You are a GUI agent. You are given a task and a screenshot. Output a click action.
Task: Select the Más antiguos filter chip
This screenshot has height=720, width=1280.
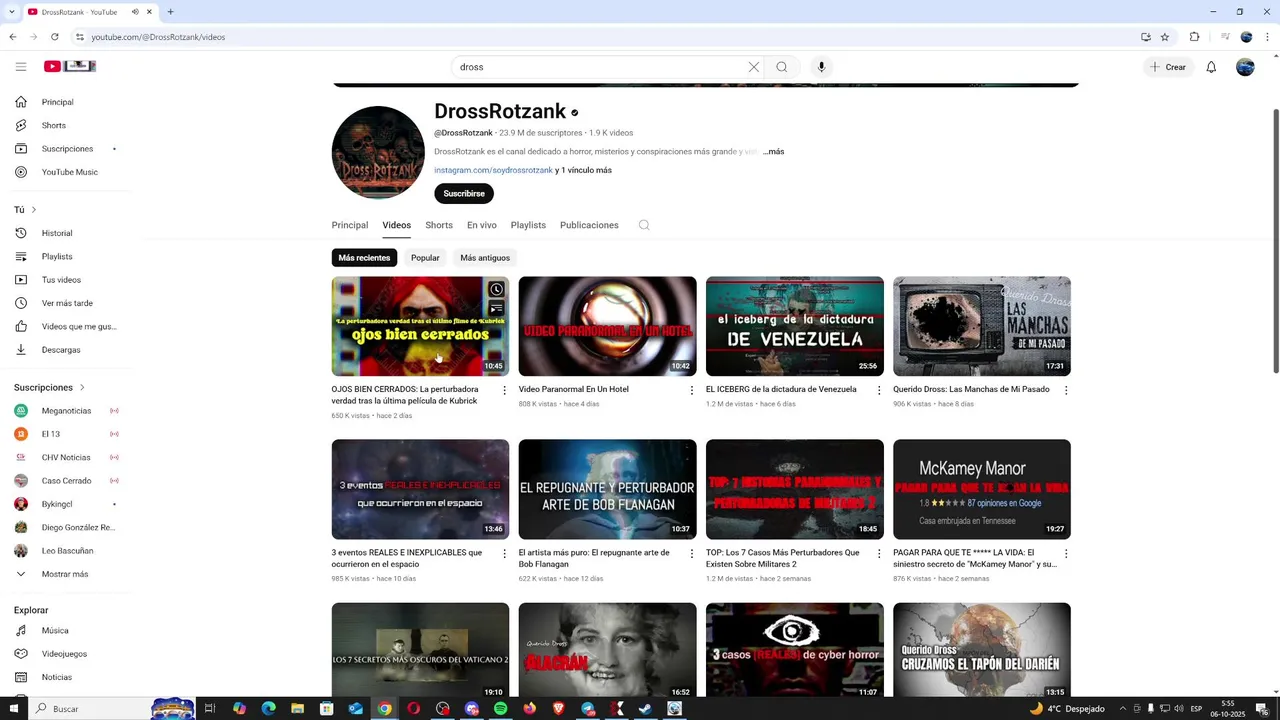click(x=485, y=258)
